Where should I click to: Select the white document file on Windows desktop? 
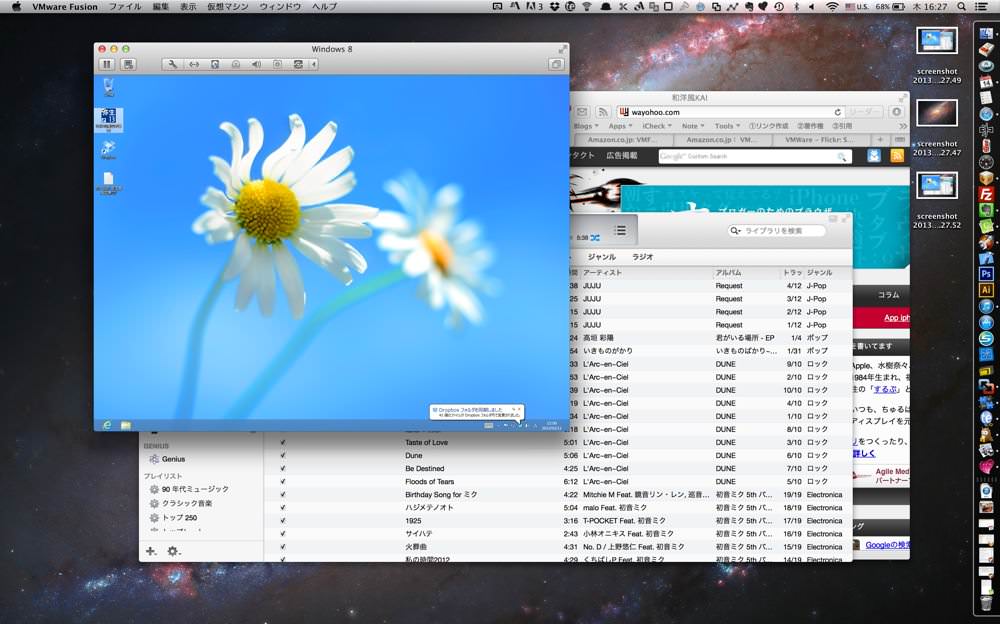(x=108, y=183)
